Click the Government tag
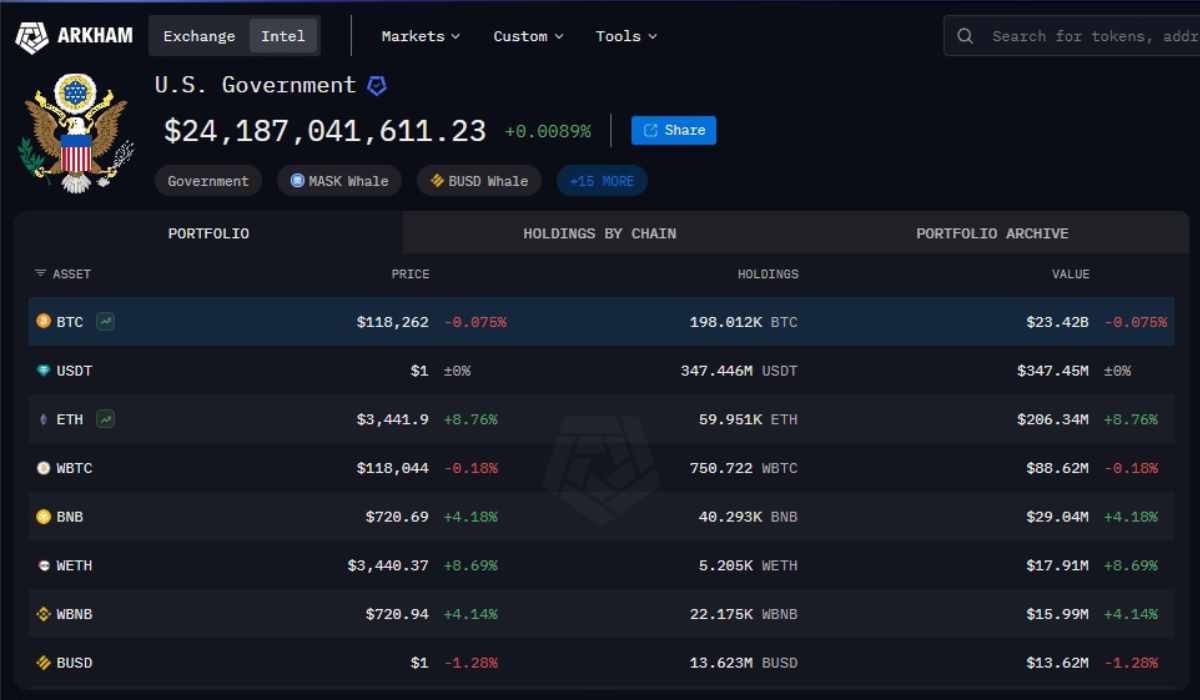1200x700 pixels. (208, 181)
